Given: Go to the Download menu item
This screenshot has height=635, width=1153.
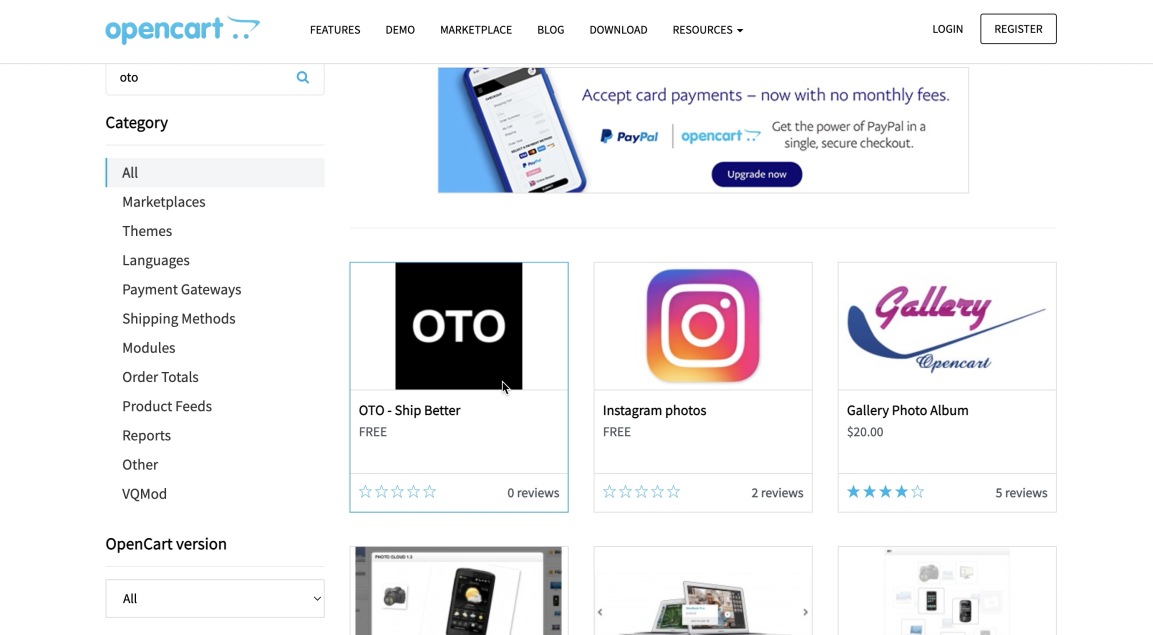Looking at the screenshot, I should point(618,30).
